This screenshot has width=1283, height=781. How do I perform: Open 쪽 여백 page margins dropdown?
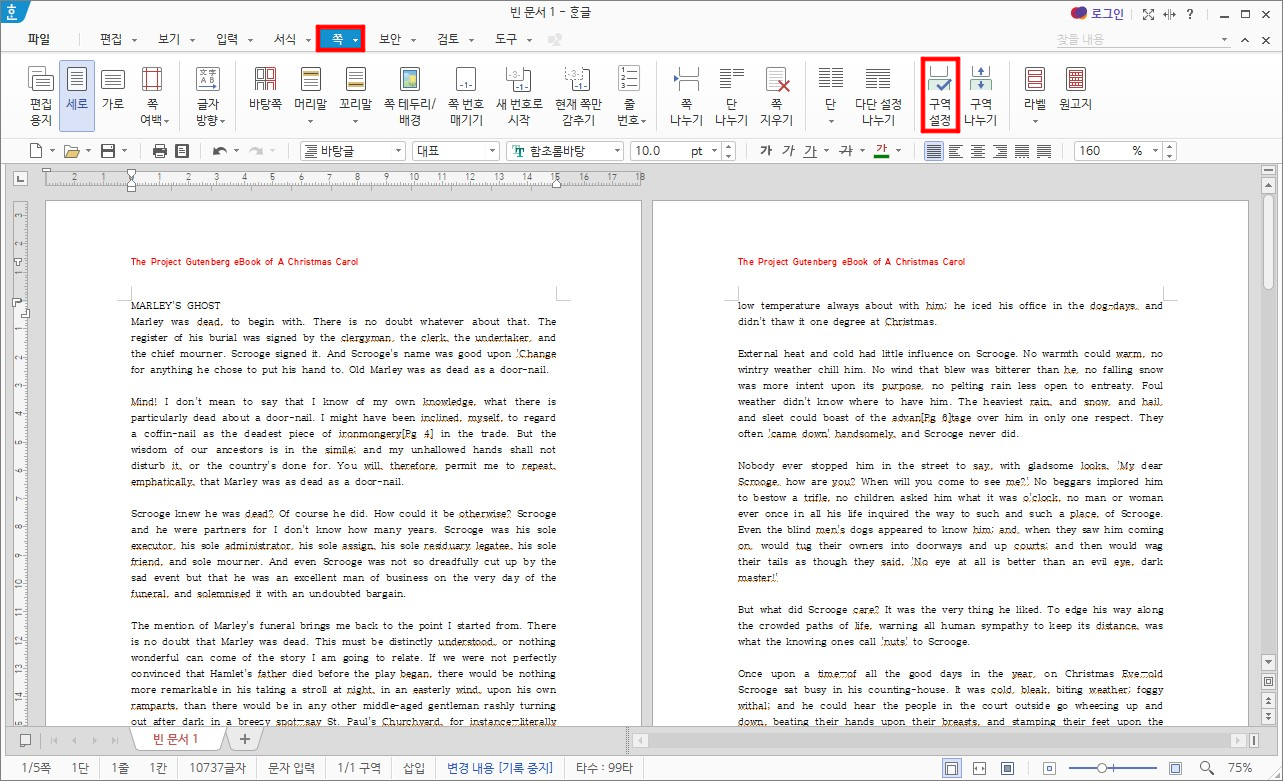point(152,95)
